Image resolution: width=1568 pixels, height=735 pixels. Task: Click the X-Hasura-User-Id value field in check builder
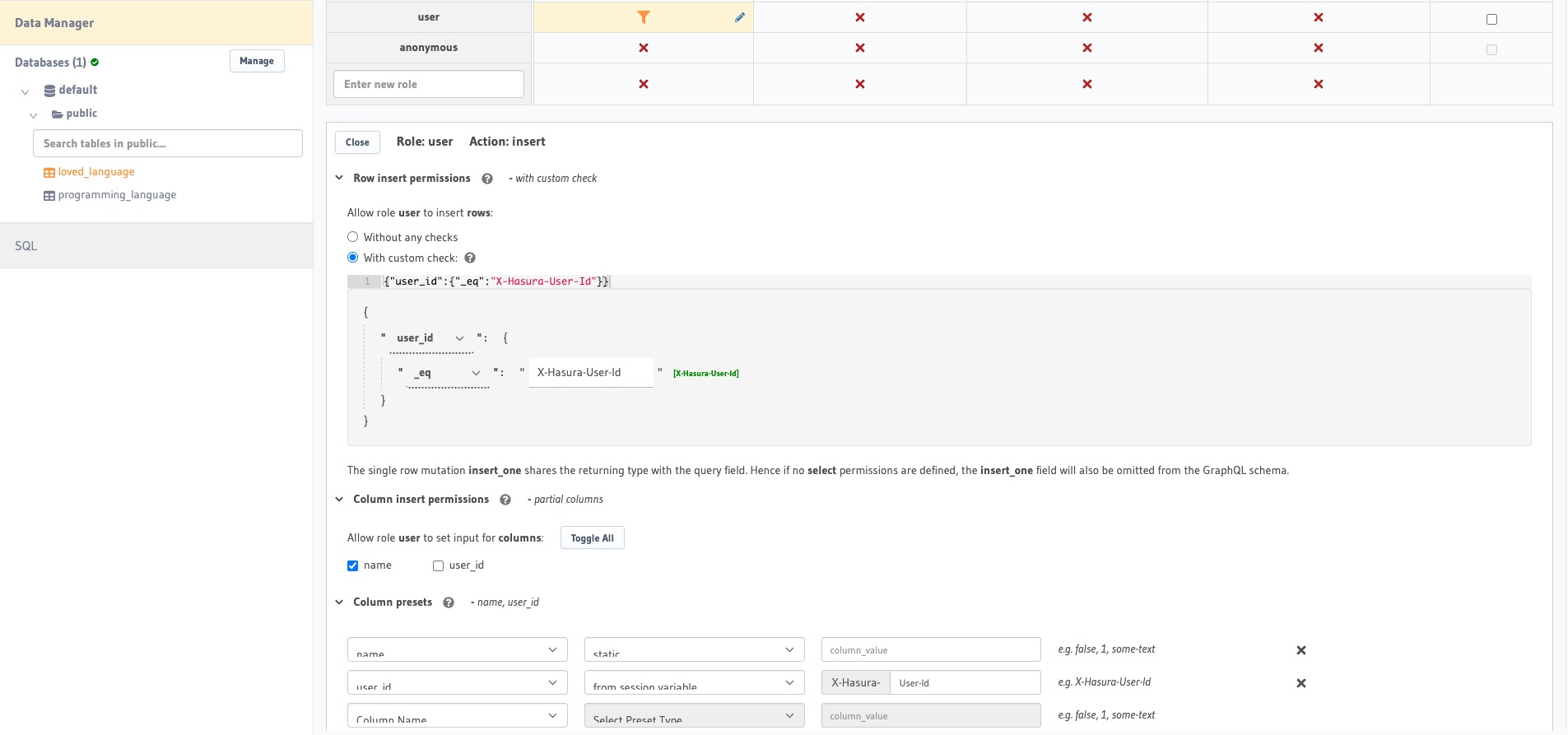[591, 373]
